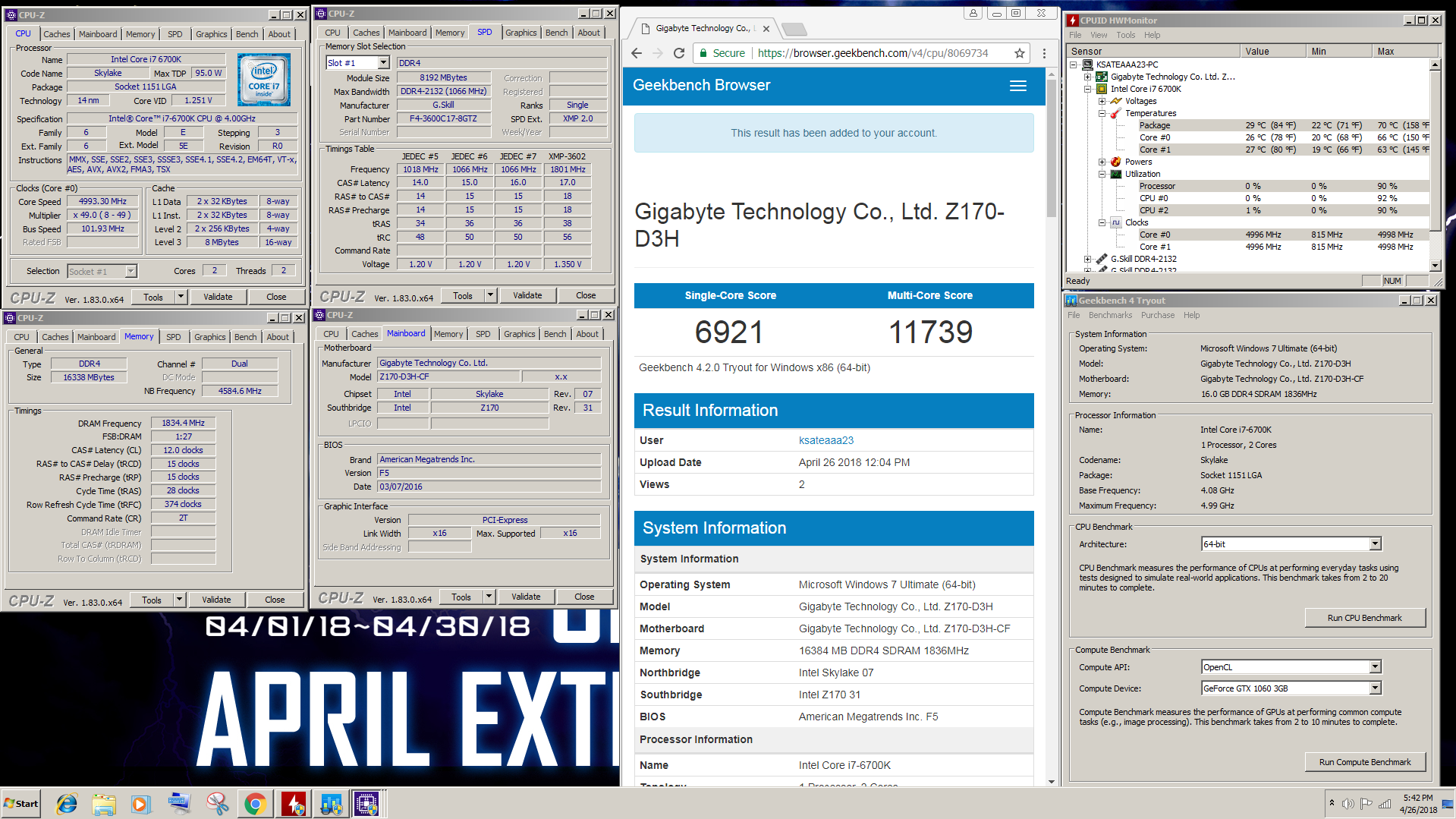Open the Help menu in Geekbench 4
The height and width of the screenshot is (819, 1456).
[x=1192, y=315]
